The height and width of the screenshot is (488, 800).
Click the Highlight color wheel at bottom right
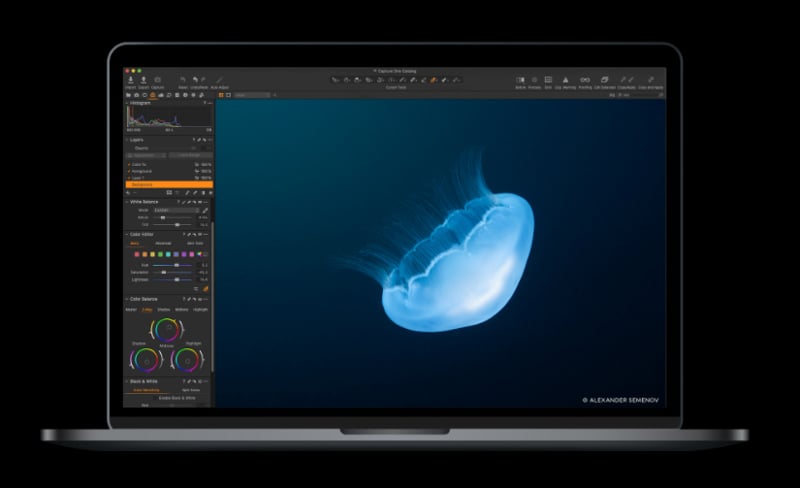coord(187,360)
